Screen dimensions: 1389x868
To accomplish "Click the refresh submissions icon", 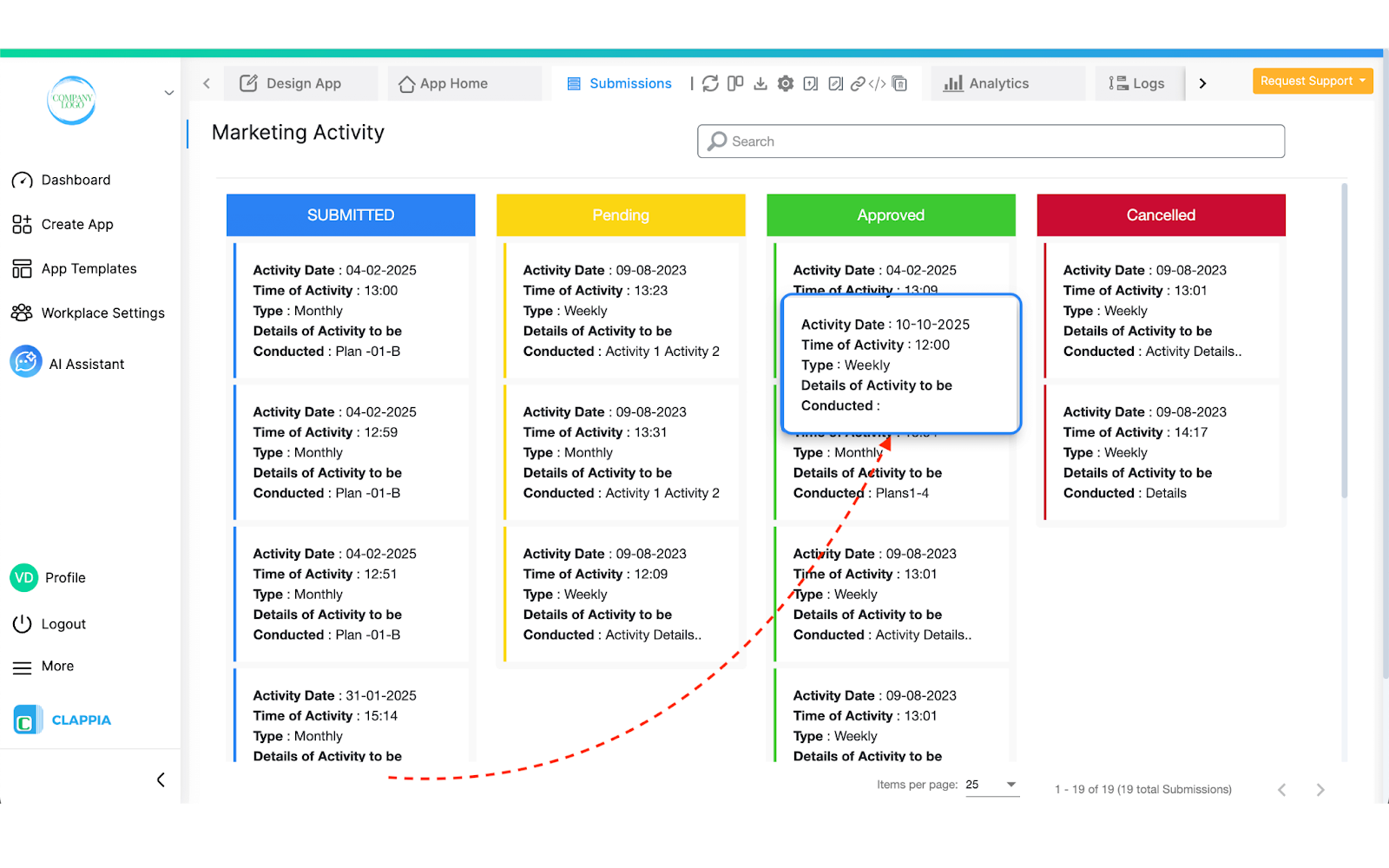I will click(710, 83).
